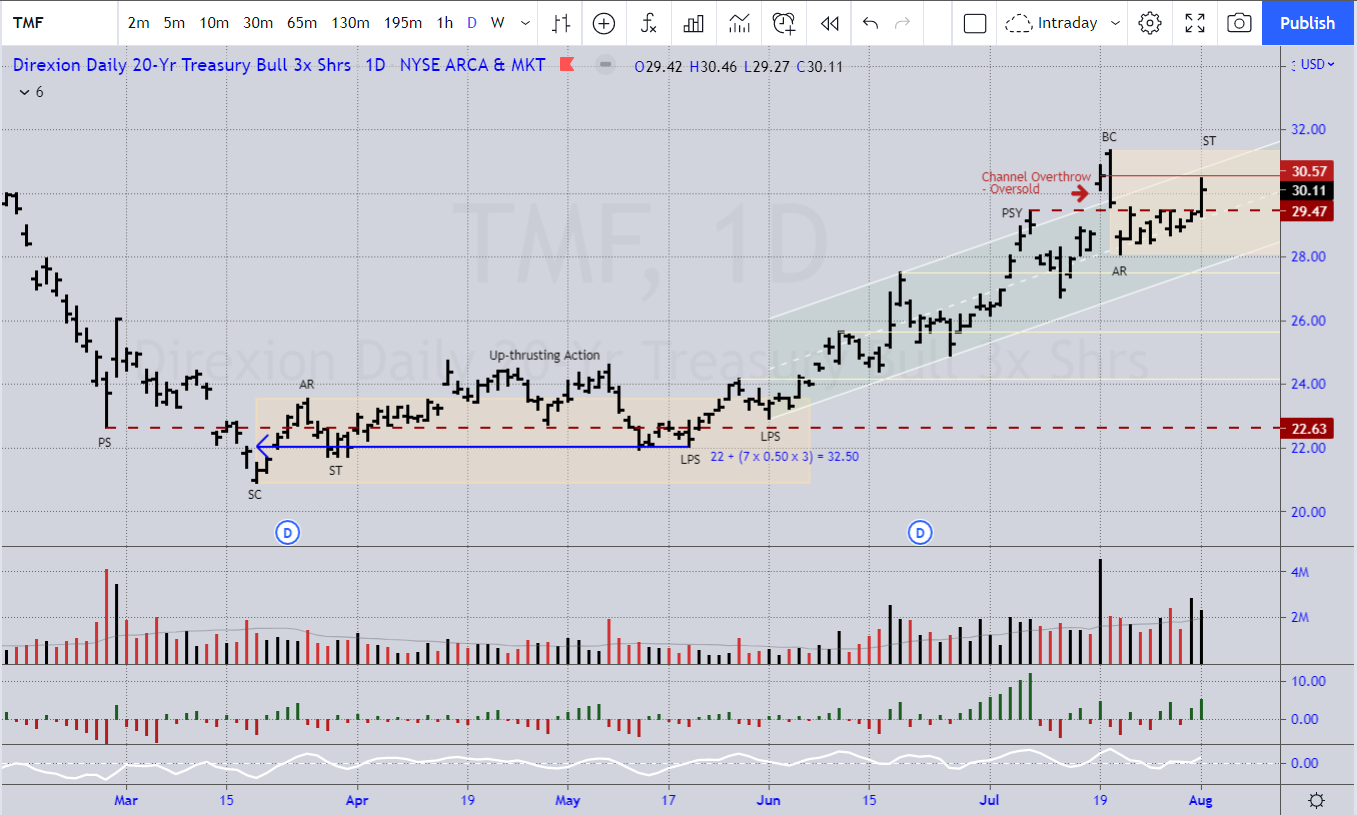Click the gray market status circle in legend
This screenshot has width=1357, height=815.
click(605, 65)
